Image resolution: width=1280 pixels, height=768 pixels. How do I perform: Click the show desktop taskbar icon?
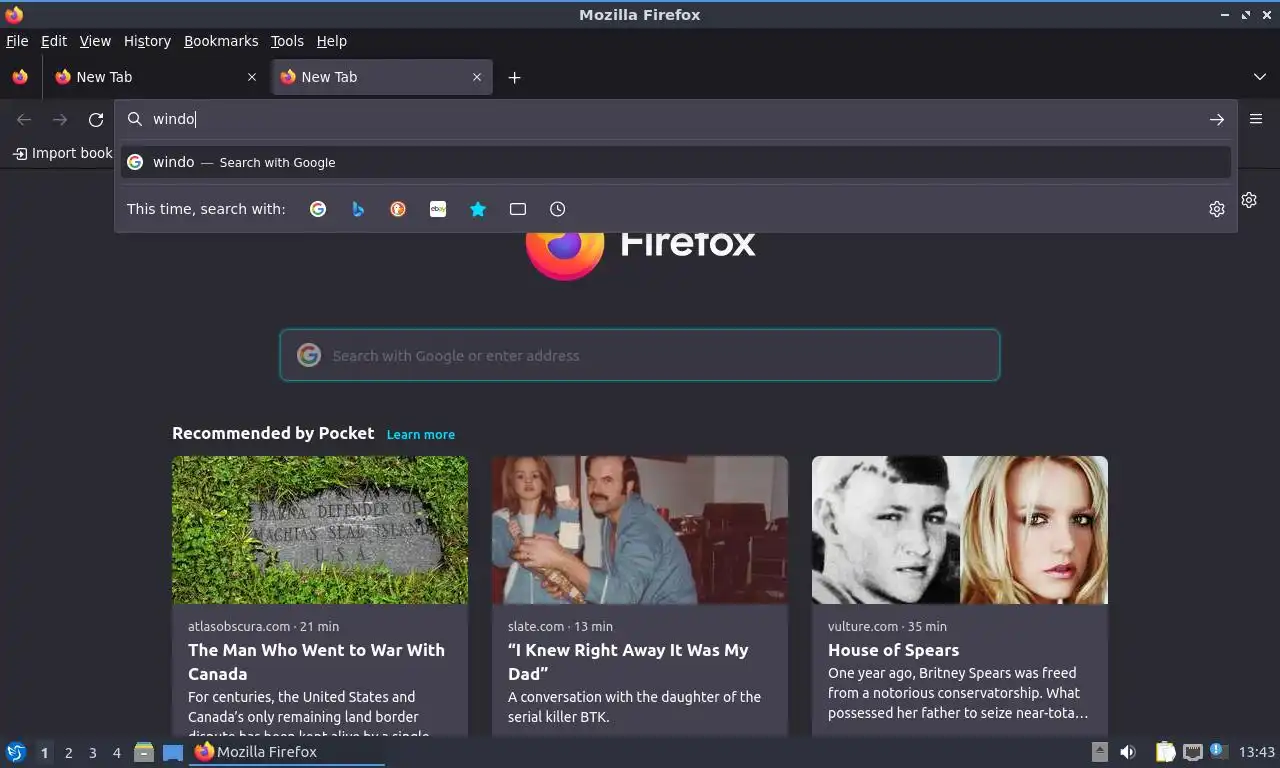tap(173, 752)
